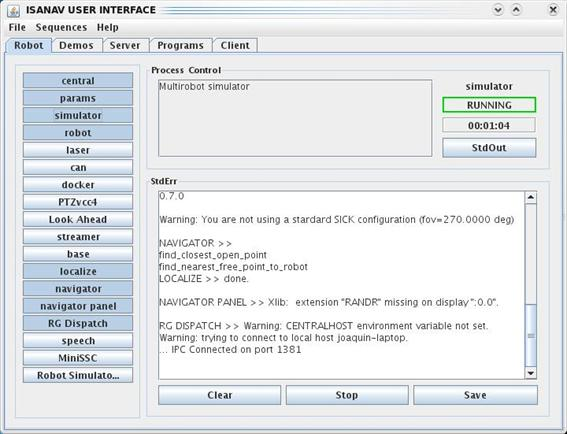Click the 00:01:04 elapsed time field
The image size is (567, 434).
489,125
